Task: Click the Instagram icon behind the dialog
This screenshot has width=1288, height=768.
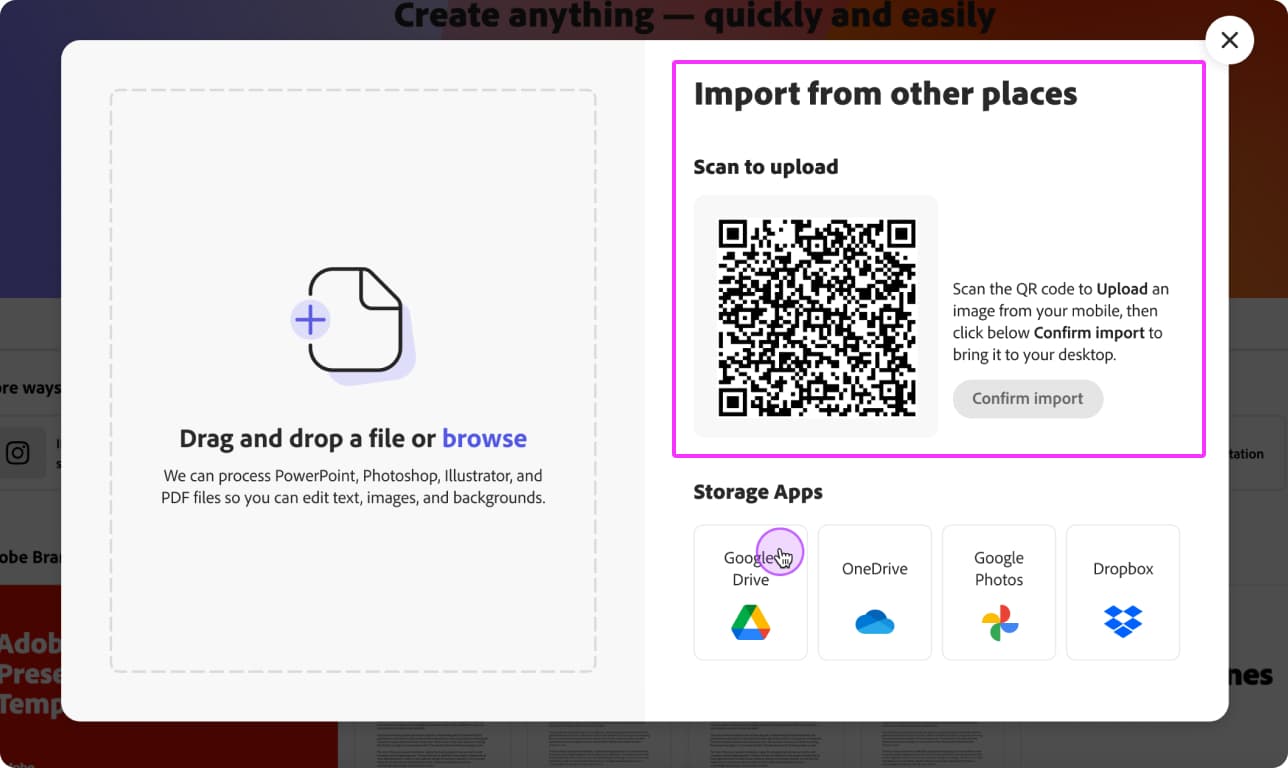Action: tap(18, 453)
